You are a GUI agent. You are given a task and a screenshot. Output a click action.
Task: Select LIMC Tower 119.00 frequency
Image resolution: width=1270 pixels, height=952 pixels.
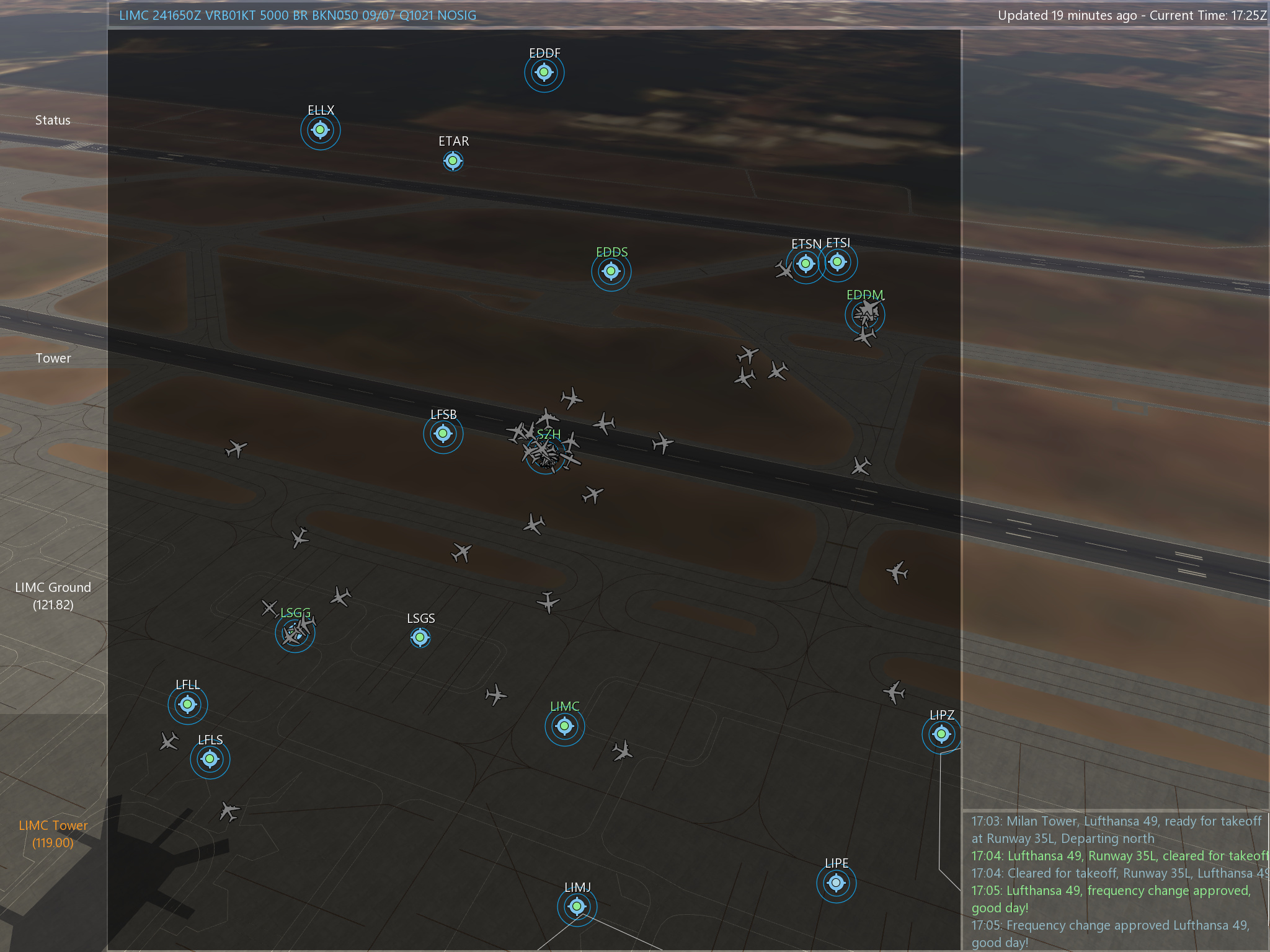coord(53,834)
